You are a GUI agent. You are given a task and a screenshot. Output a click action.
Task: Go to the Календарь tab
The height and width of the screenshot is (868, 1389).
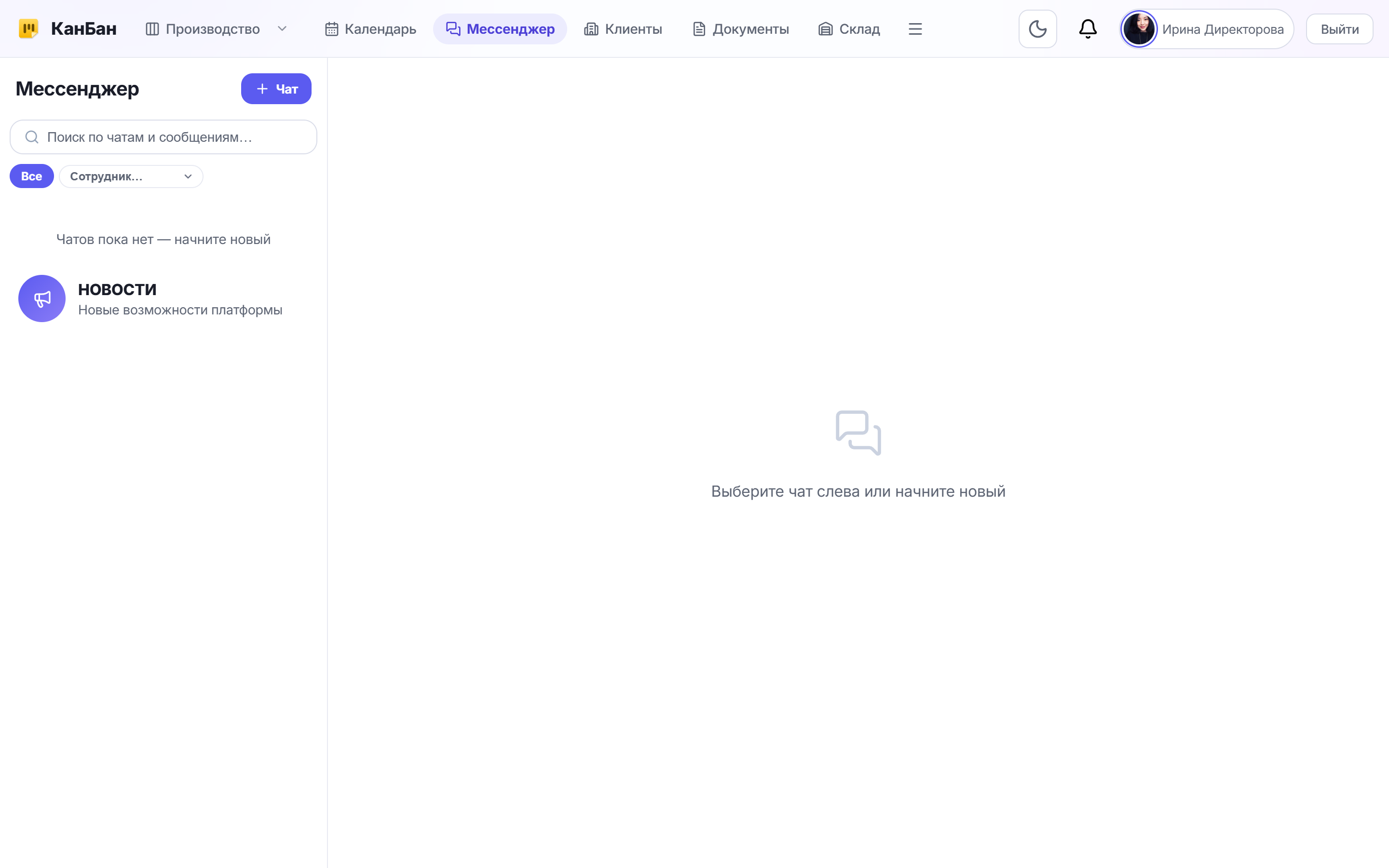pyautogui.click(x=370, y=29)
